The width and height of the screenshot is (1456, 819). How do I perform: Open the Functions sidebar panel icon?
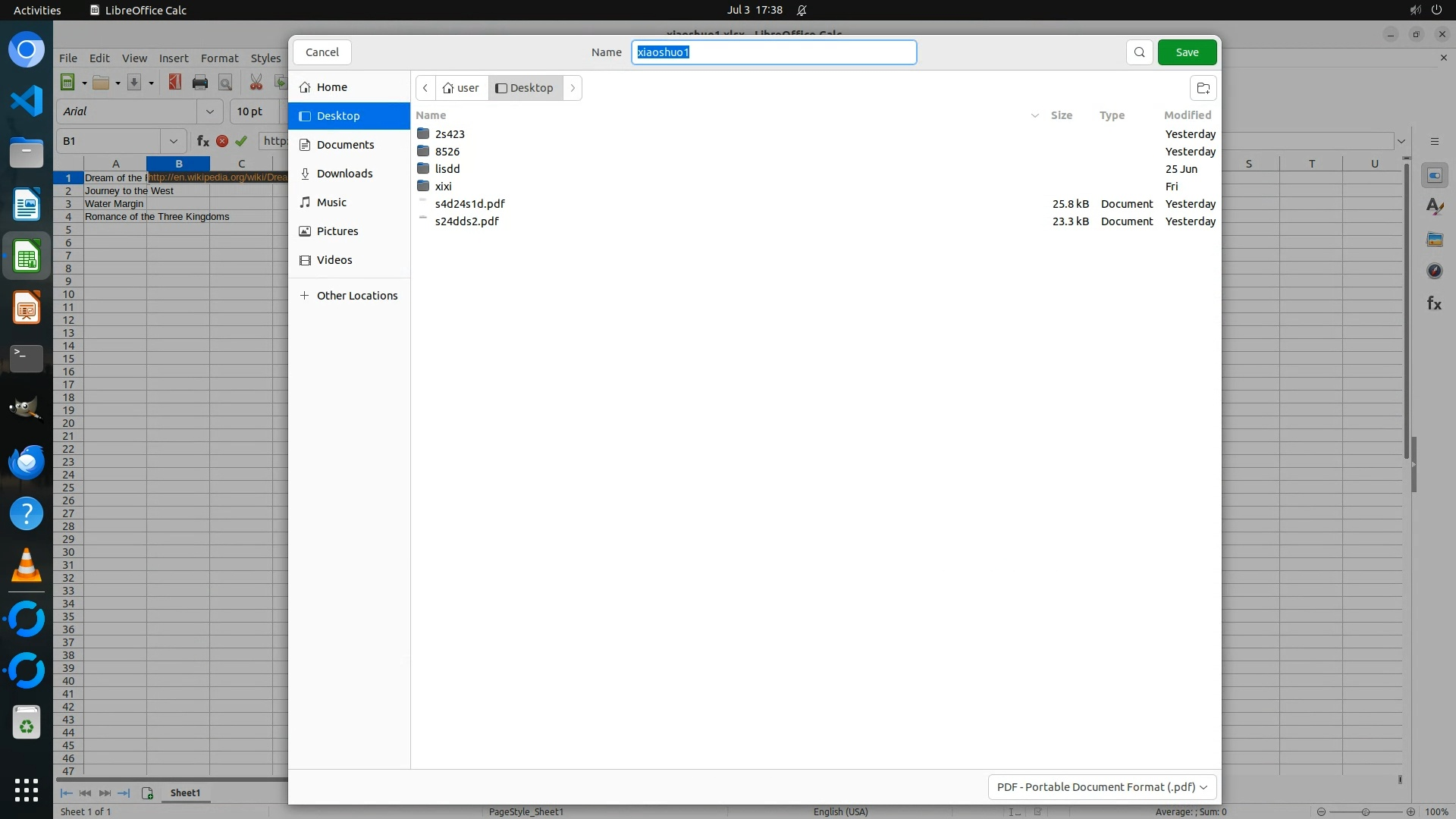click(1433, 303)
